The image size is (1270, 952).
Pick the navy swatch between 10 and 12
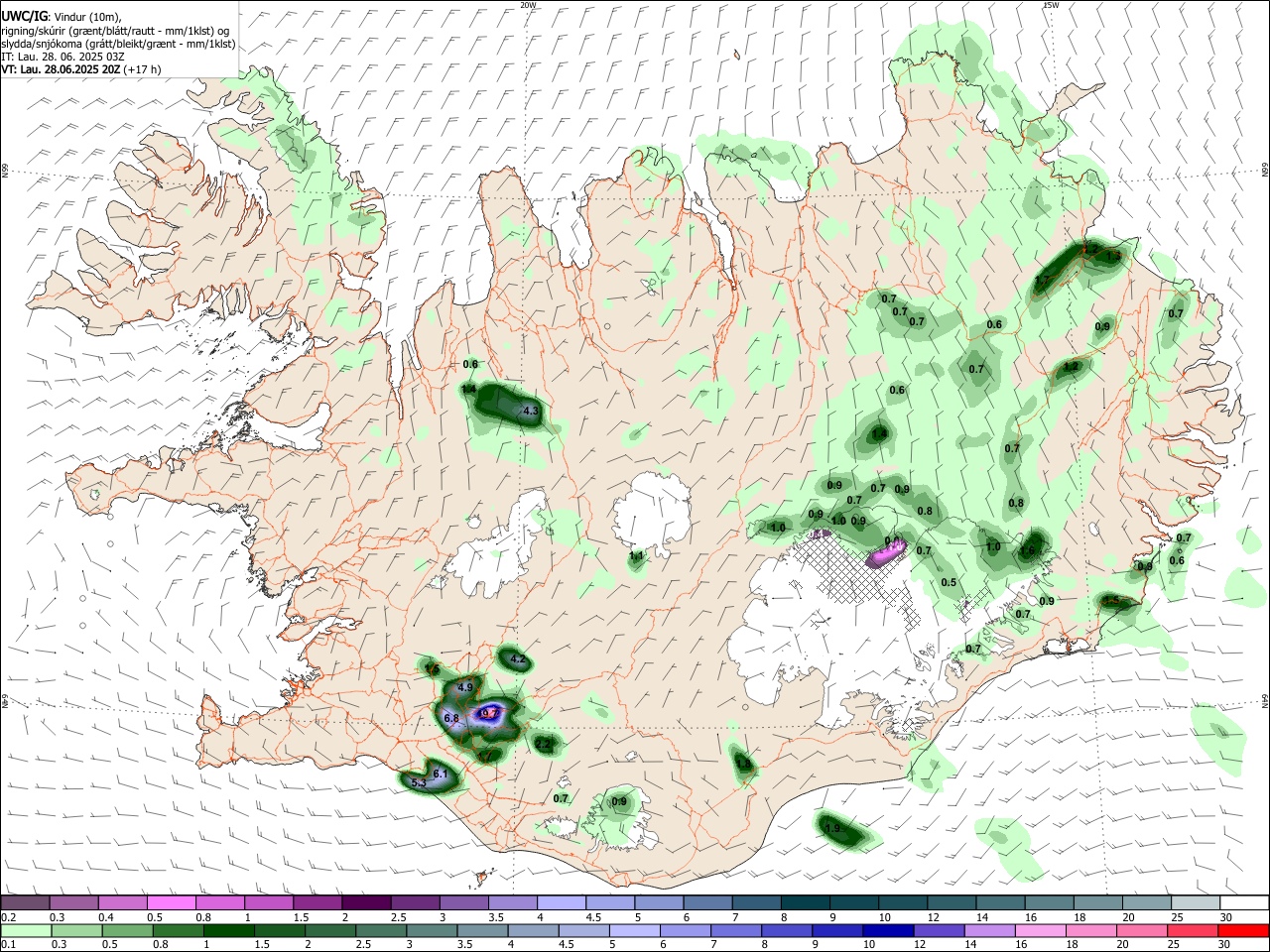[886, 930]
